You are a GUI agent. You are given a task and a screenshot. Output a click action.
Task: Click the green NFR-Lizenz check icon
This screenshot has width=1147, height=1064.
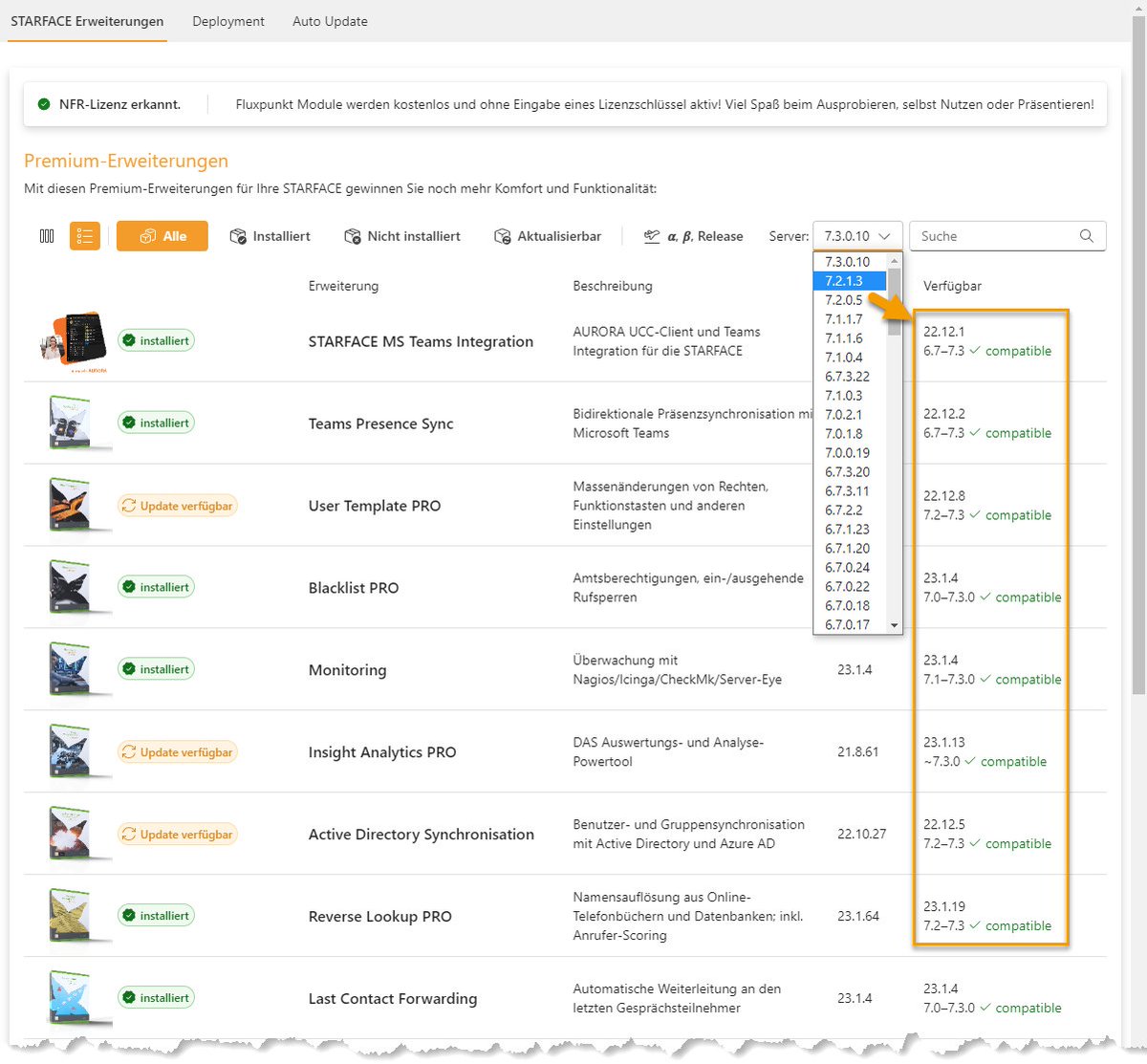44,104
